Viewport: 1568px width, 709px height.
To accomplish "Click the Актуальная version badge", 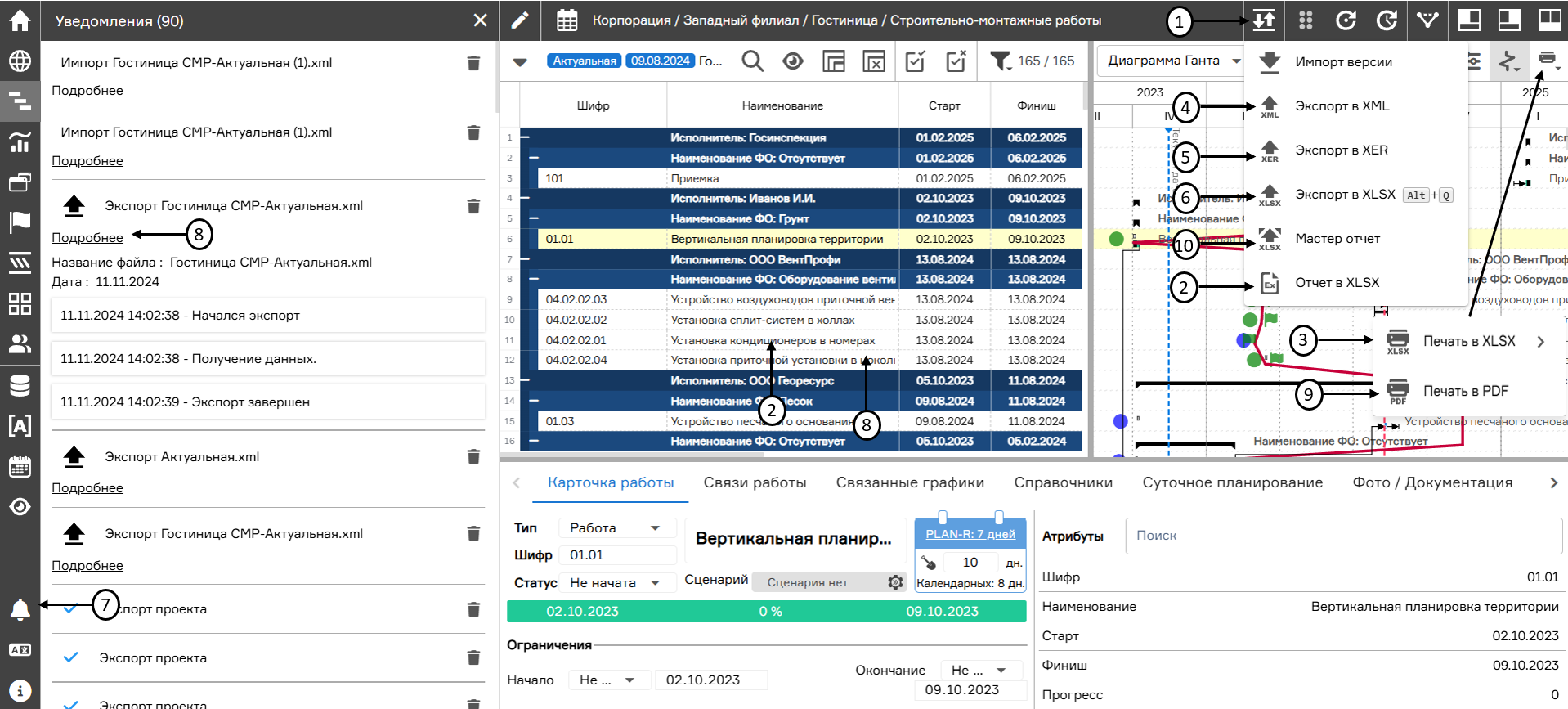I will click(585, 61).
